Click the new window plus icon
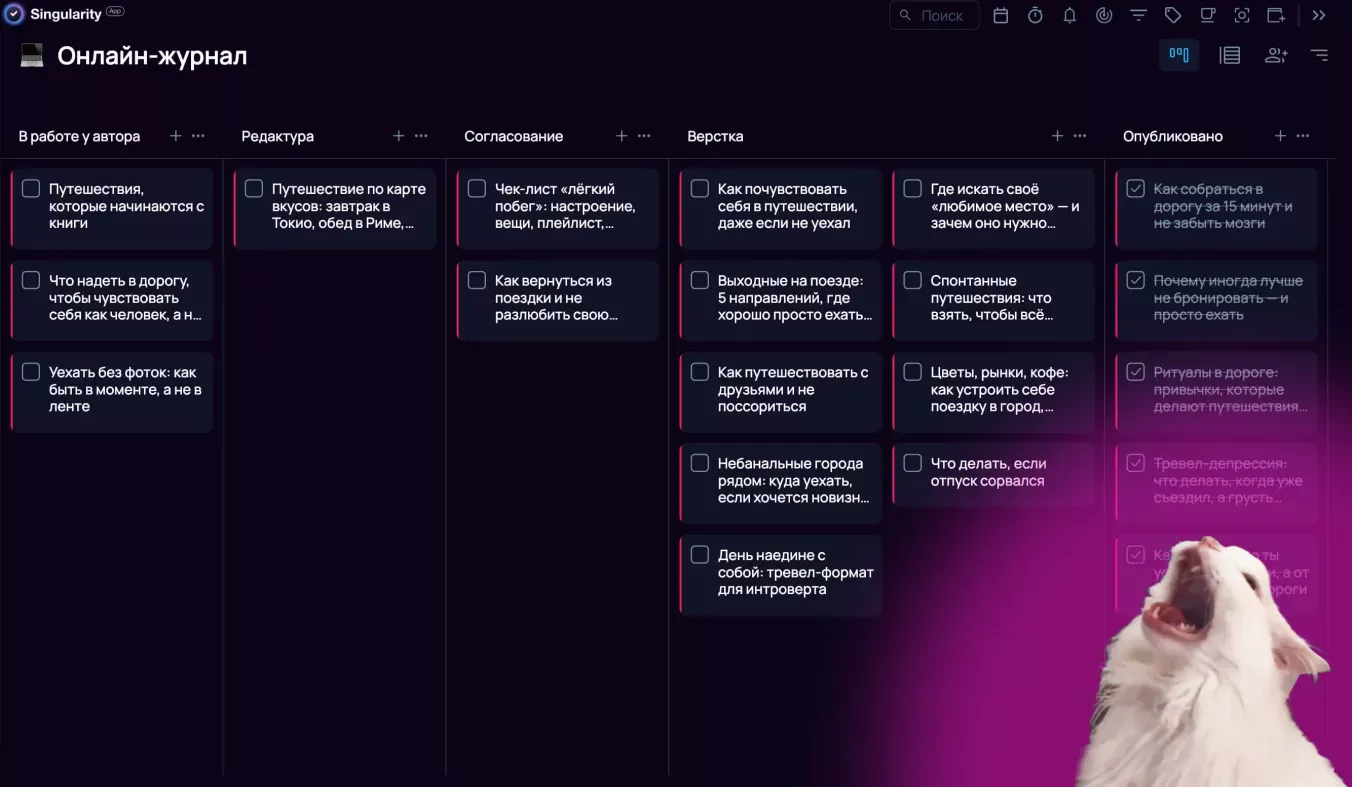The image size is (1352, 787). (1276, 15)
